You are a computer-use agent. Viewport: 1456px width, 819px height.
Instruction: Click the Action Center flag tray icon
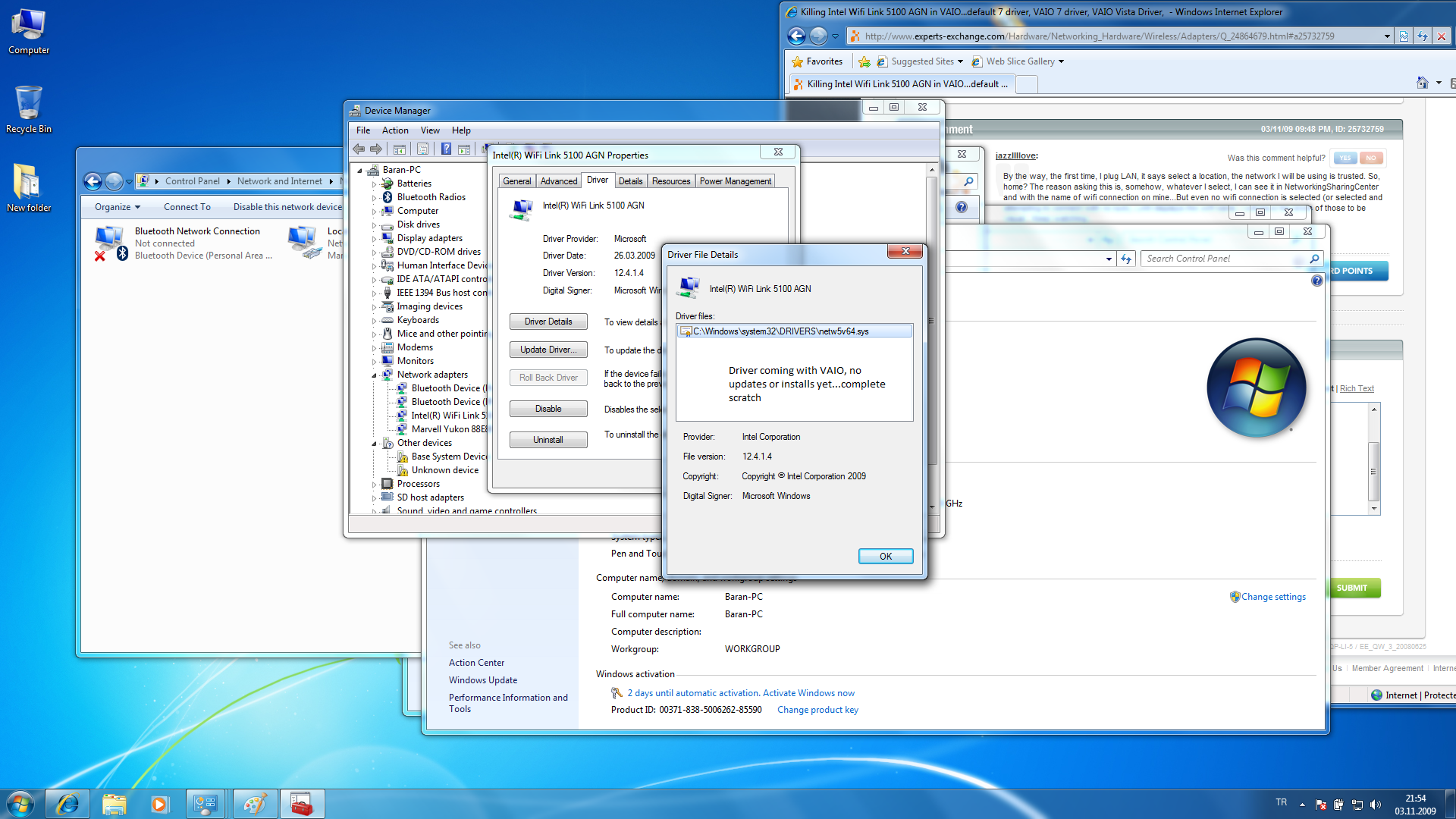point(1321,805)
